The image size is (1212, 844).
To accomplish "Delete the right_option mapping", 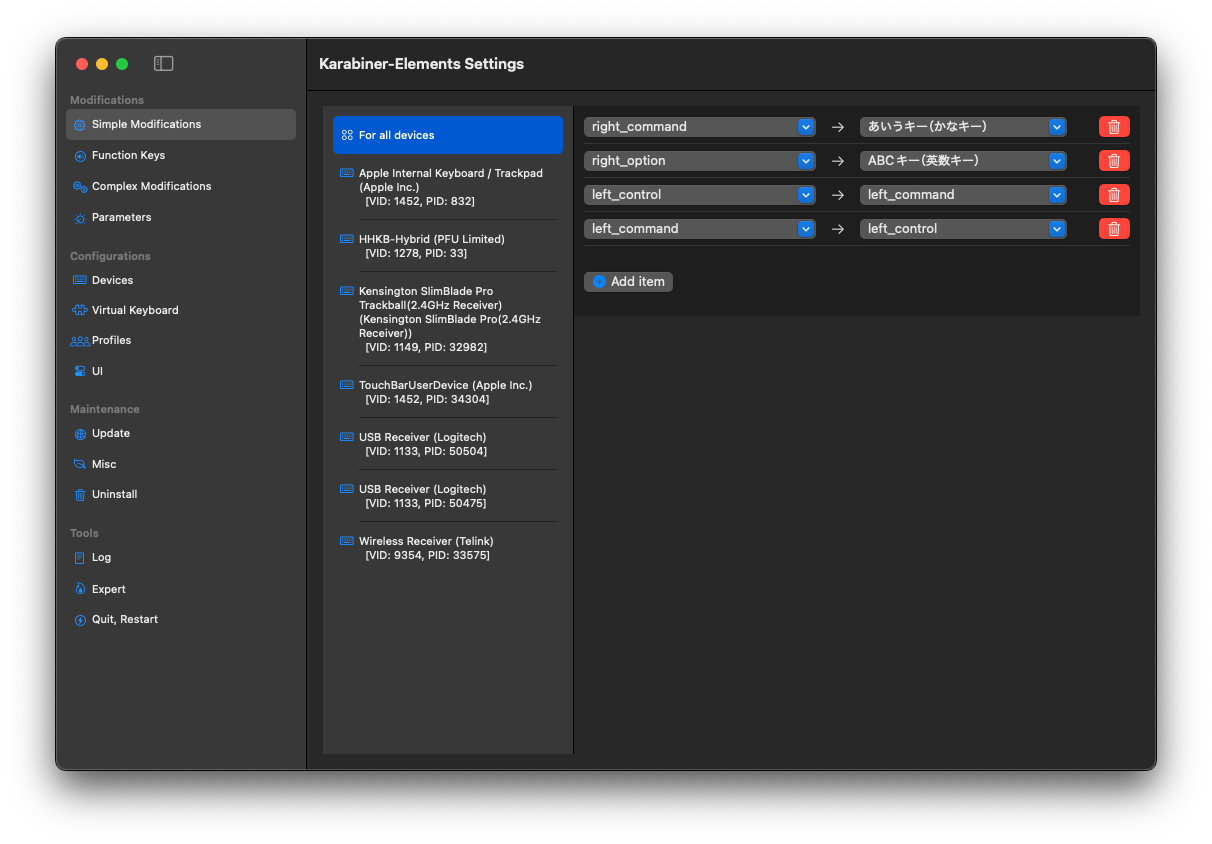I will 1114,161.
